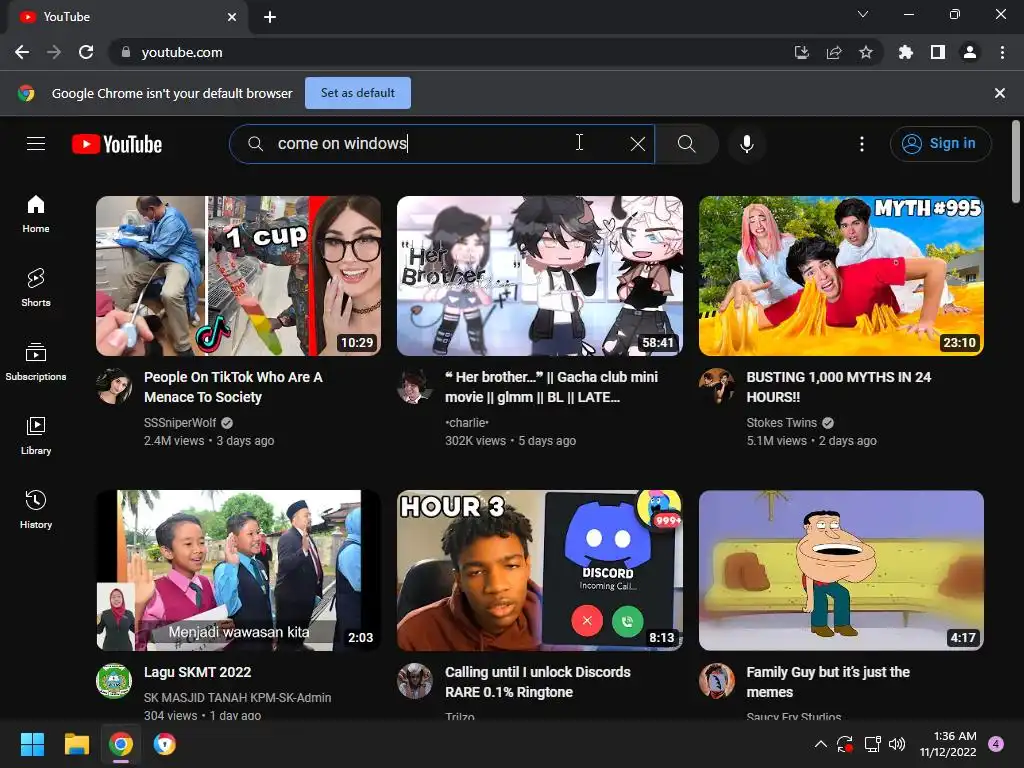Open Discord ringtone video thumbnail
1024x768 pixels.
[540, 570]
